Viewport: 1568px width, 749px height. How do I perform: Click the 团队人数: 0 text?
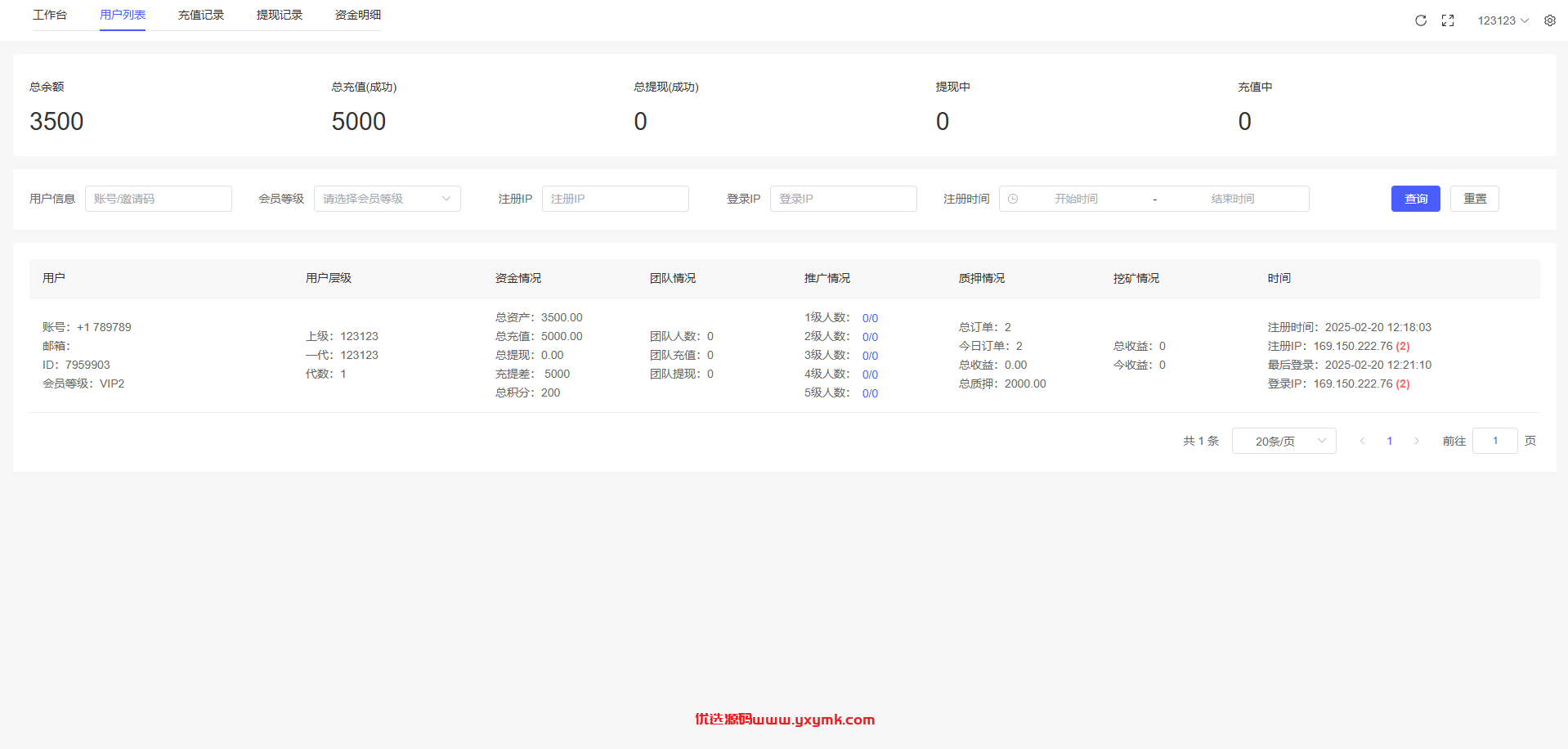[682, 336]
